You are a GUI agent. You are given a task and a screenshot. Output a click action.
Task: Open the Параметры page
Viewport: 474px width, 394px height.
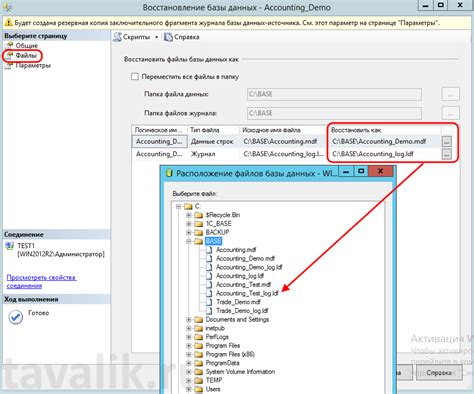[x=33, y=65]
